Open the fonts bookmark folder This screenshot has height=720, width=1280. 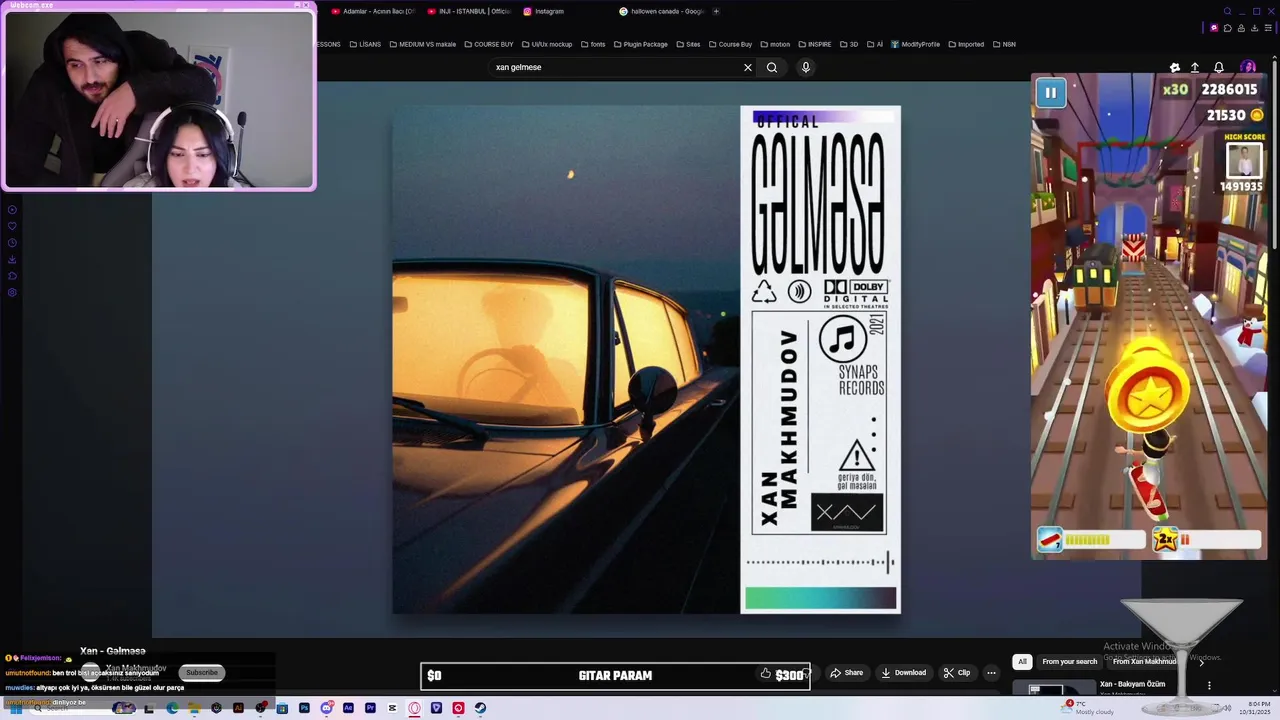(593, 44)
